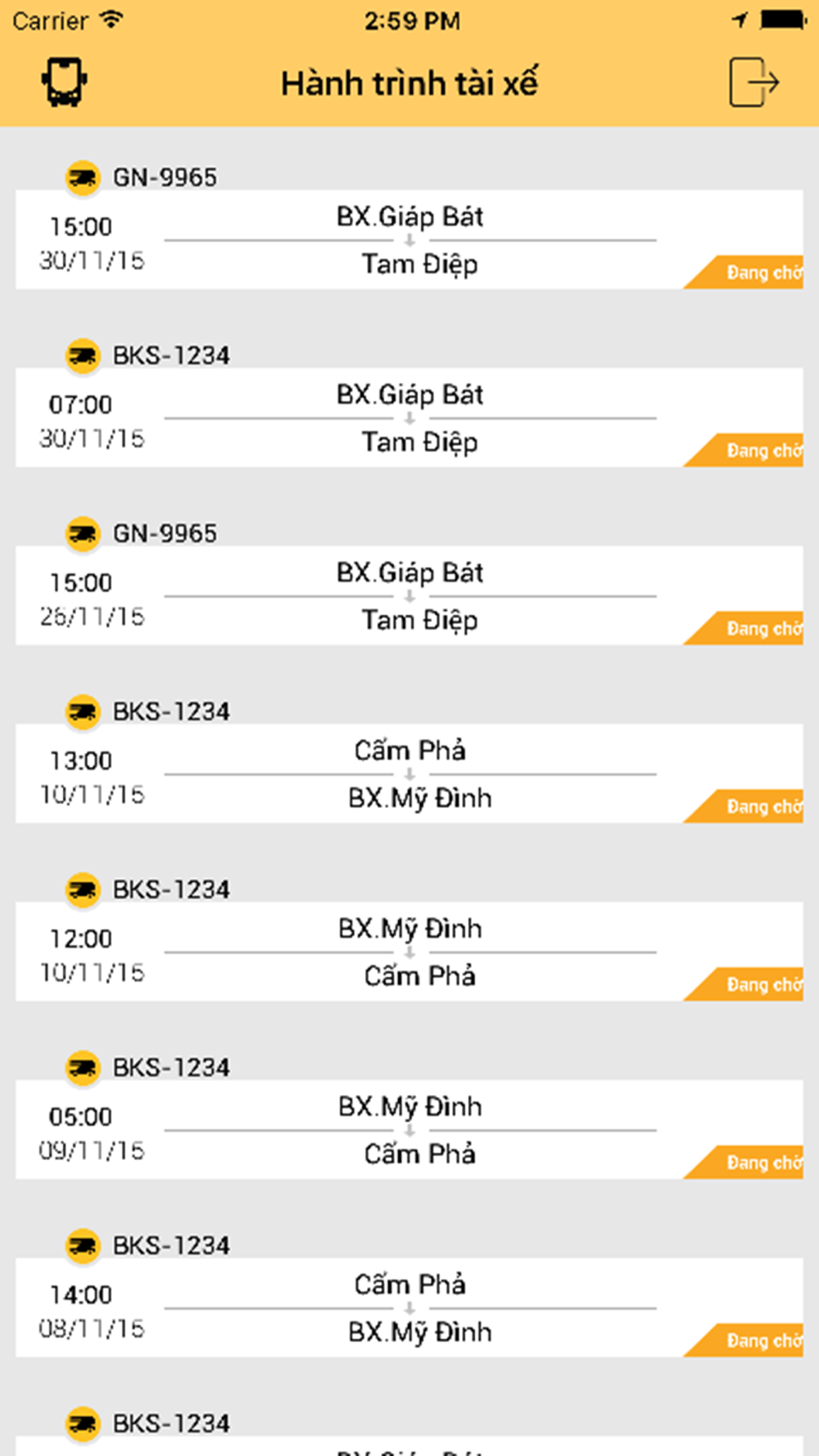The width and height of the screenshot is (819, 1456).
Task: Open the 07:00 30/11/15 trip to Tam Điệp
Action: tap(409, 418)
